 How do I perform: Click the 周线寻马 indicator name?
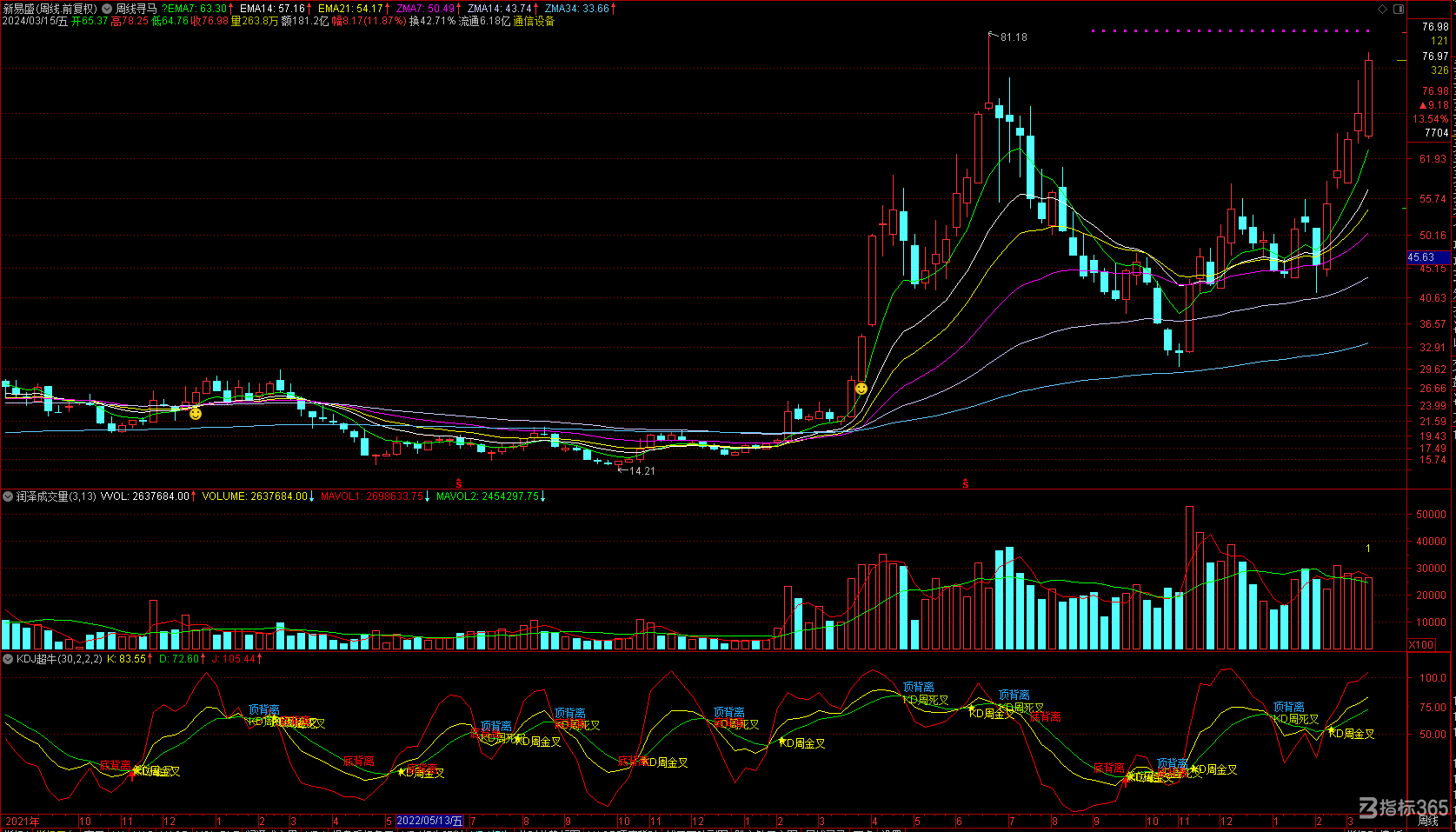click(x=136, y=9)
